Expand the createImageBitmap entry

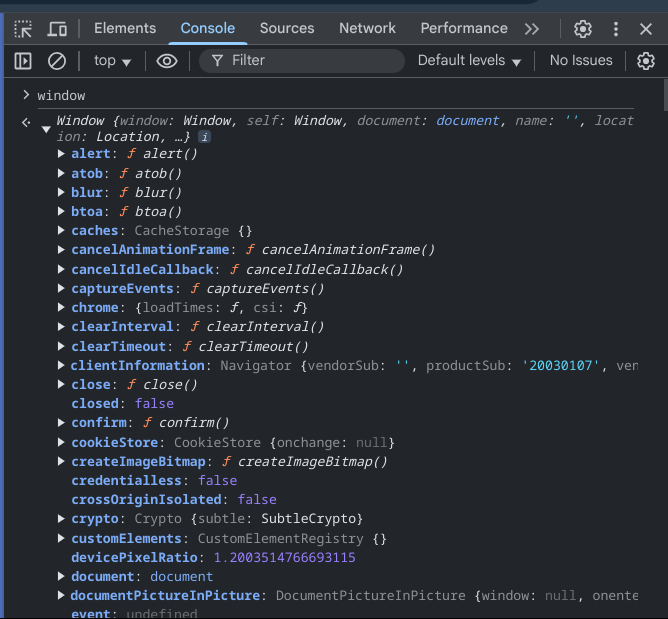[61, 461]
